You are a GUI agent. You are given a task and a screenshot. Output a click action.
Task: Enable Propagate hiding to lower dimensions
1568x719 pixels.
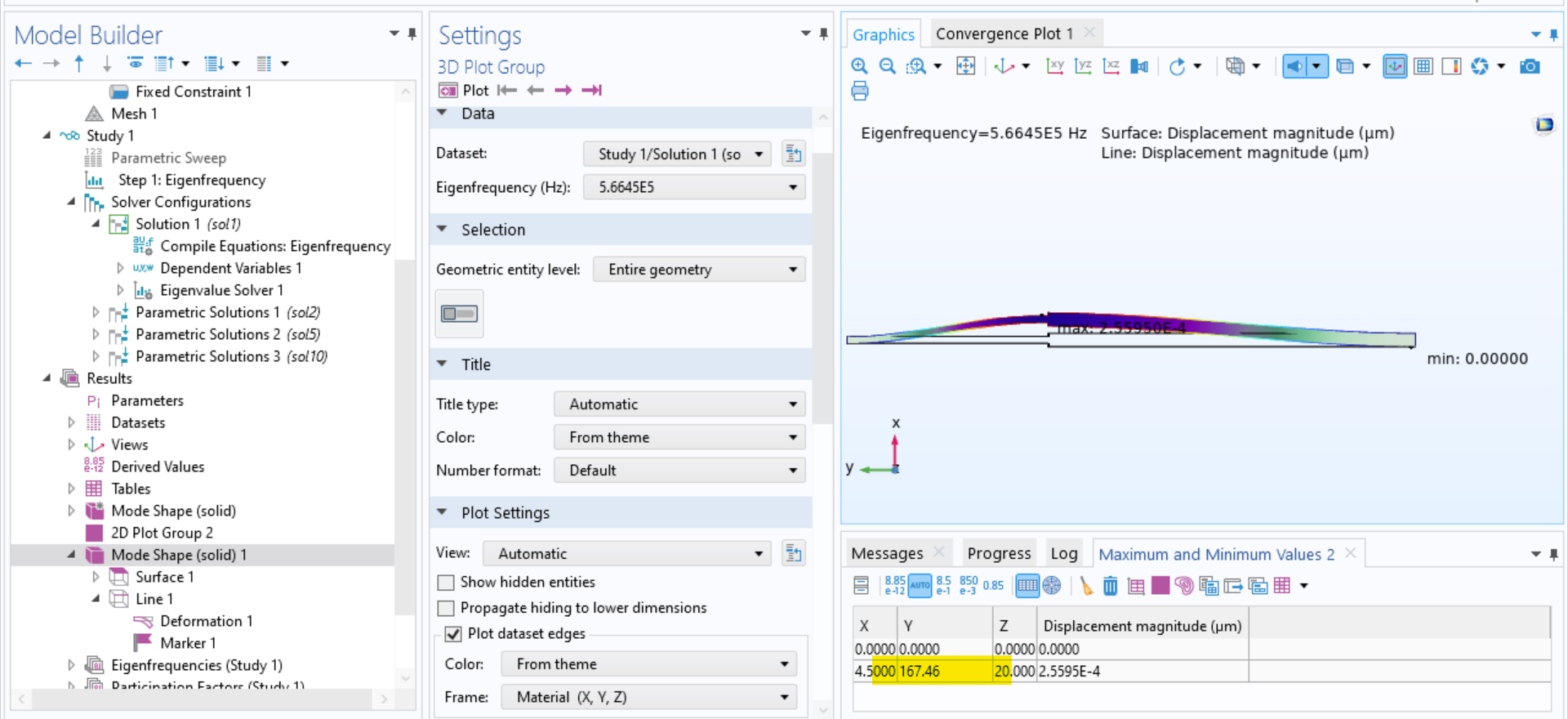[x=446, y=609]
